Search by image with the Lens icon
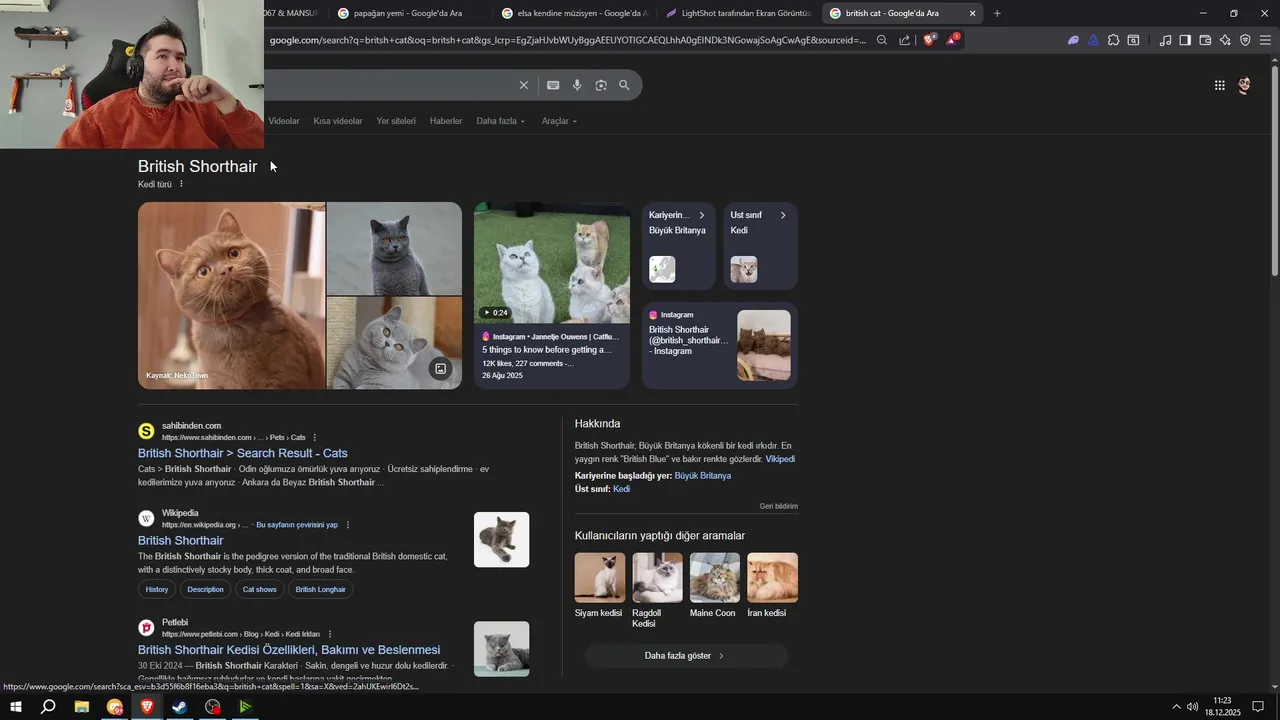1280x720 pixels. point(601,85)
